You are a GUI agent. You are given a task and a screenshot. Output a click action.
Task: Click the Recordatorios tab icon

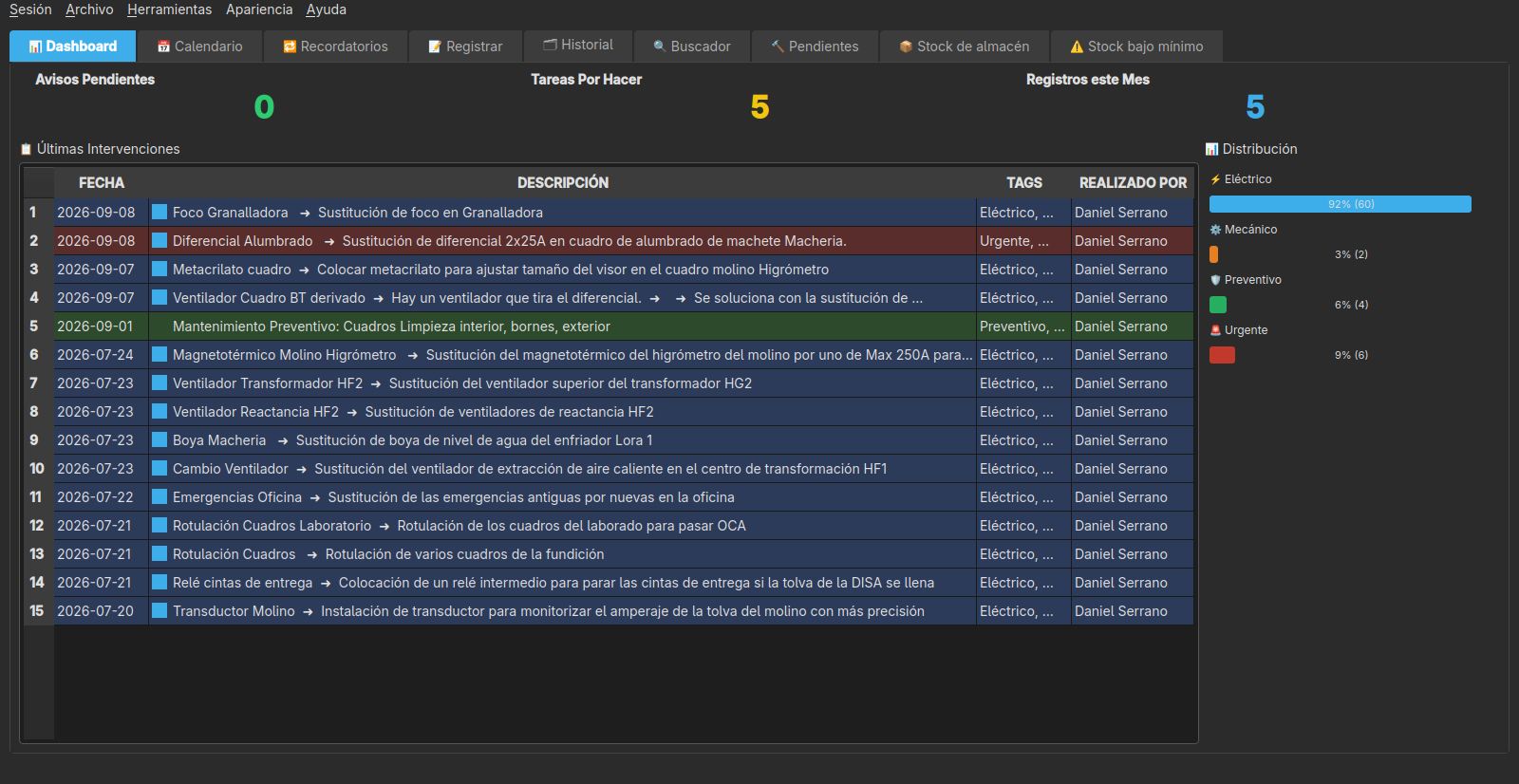point(290,47)
